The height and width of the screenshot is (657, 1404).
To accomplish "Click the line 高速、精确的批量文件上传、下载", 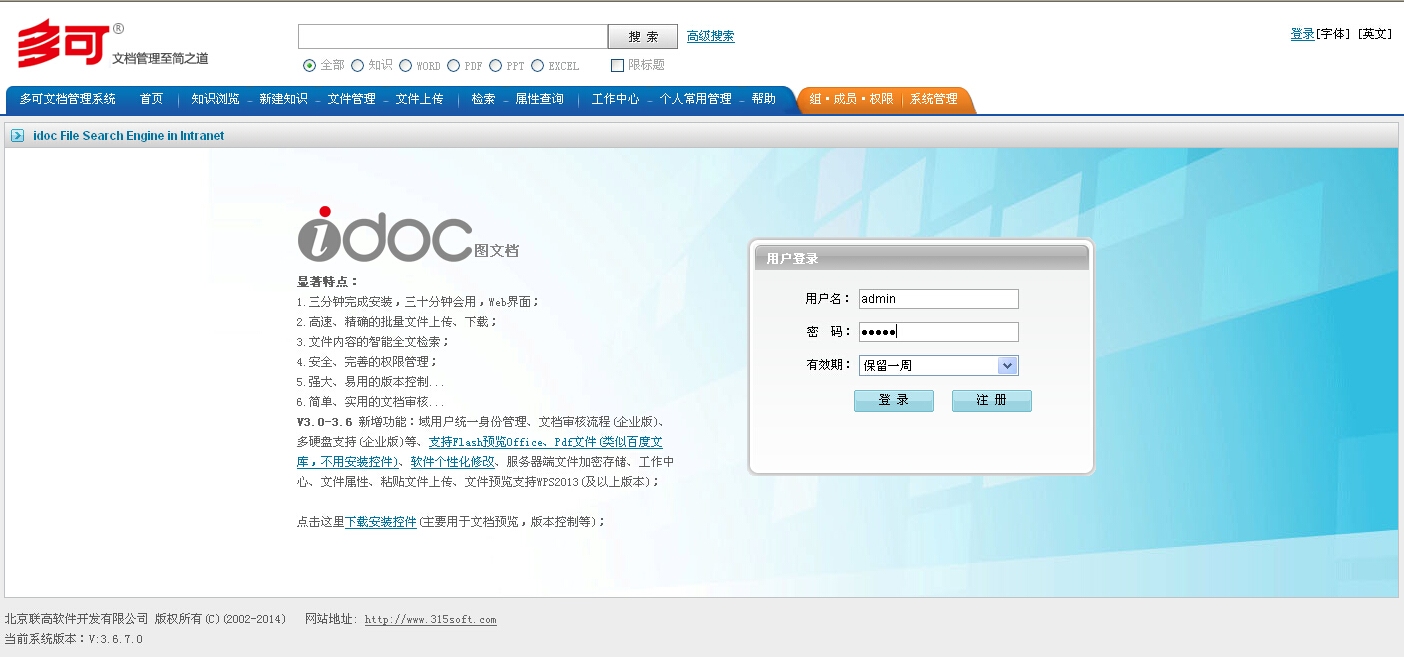I will 397,322.
